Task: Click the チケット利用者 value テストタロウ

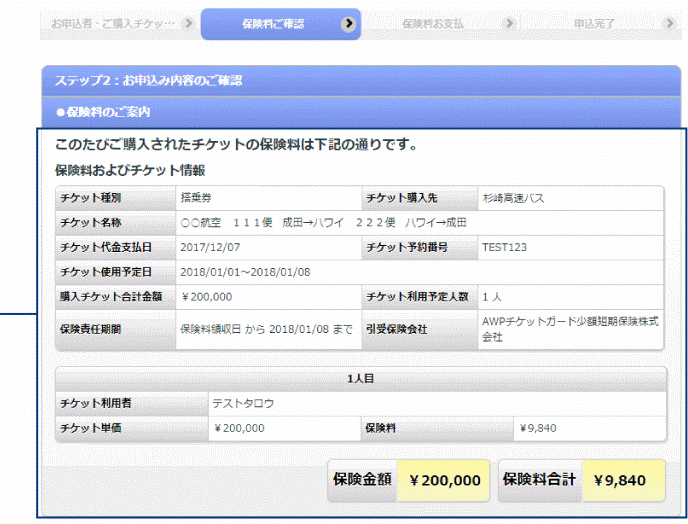Action: (244, 403)
